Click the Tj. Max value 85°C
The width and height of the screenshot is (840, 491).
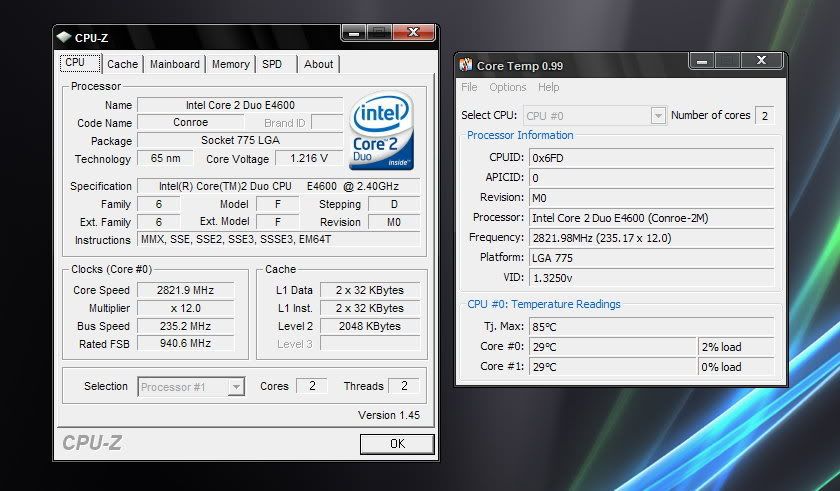(651, 327)
